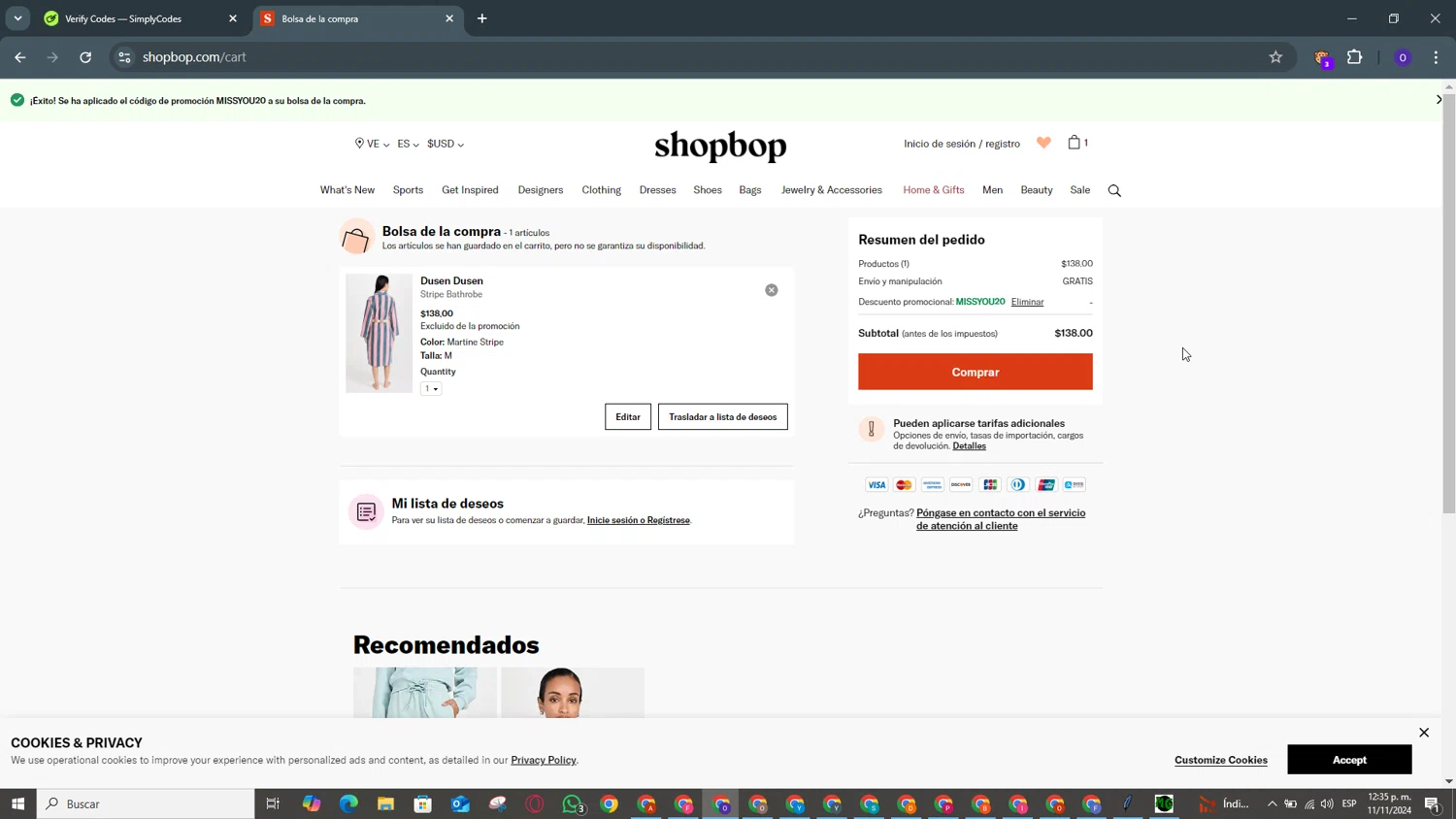This screenshot has width=1456, height=819.
Task: Open the Jewelry & Accessories menu
Action: pyautogui.click(x=832, y=190)
